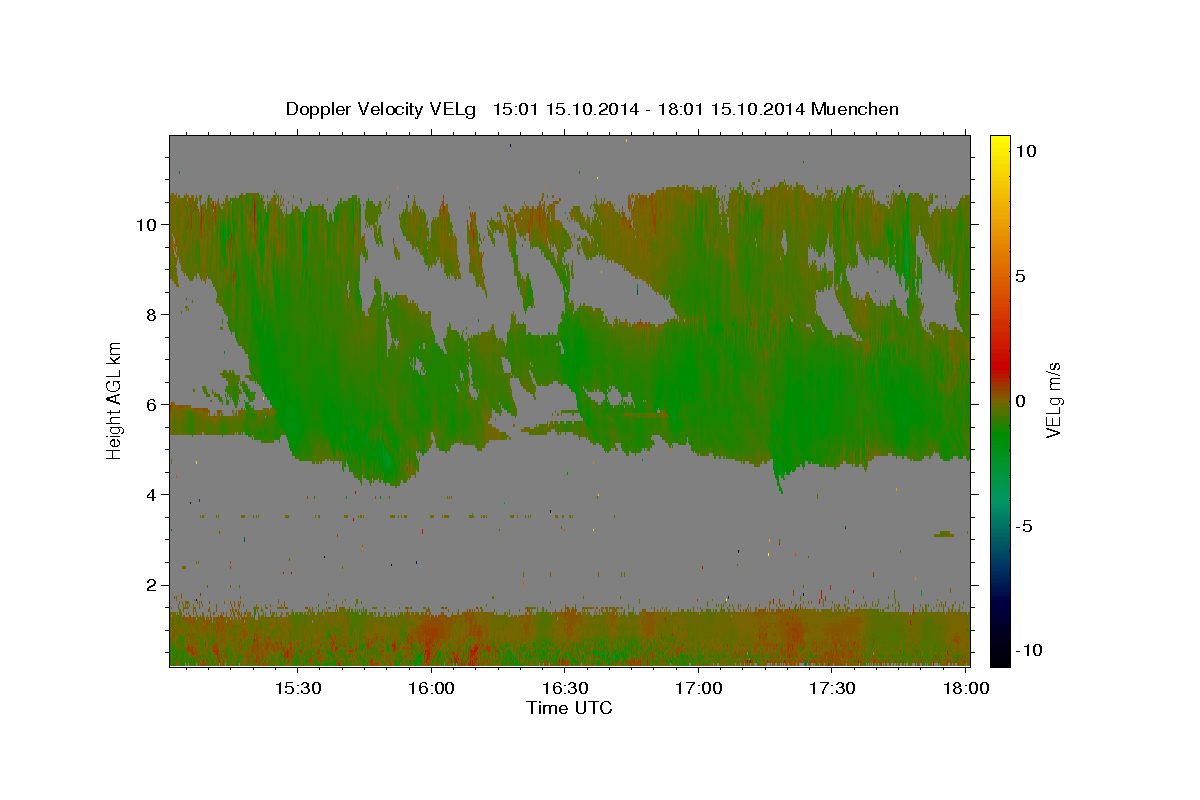Screen dimensions: 1200x800
Task: Click the '16:30' time axis label
Action: coord(565,689)
